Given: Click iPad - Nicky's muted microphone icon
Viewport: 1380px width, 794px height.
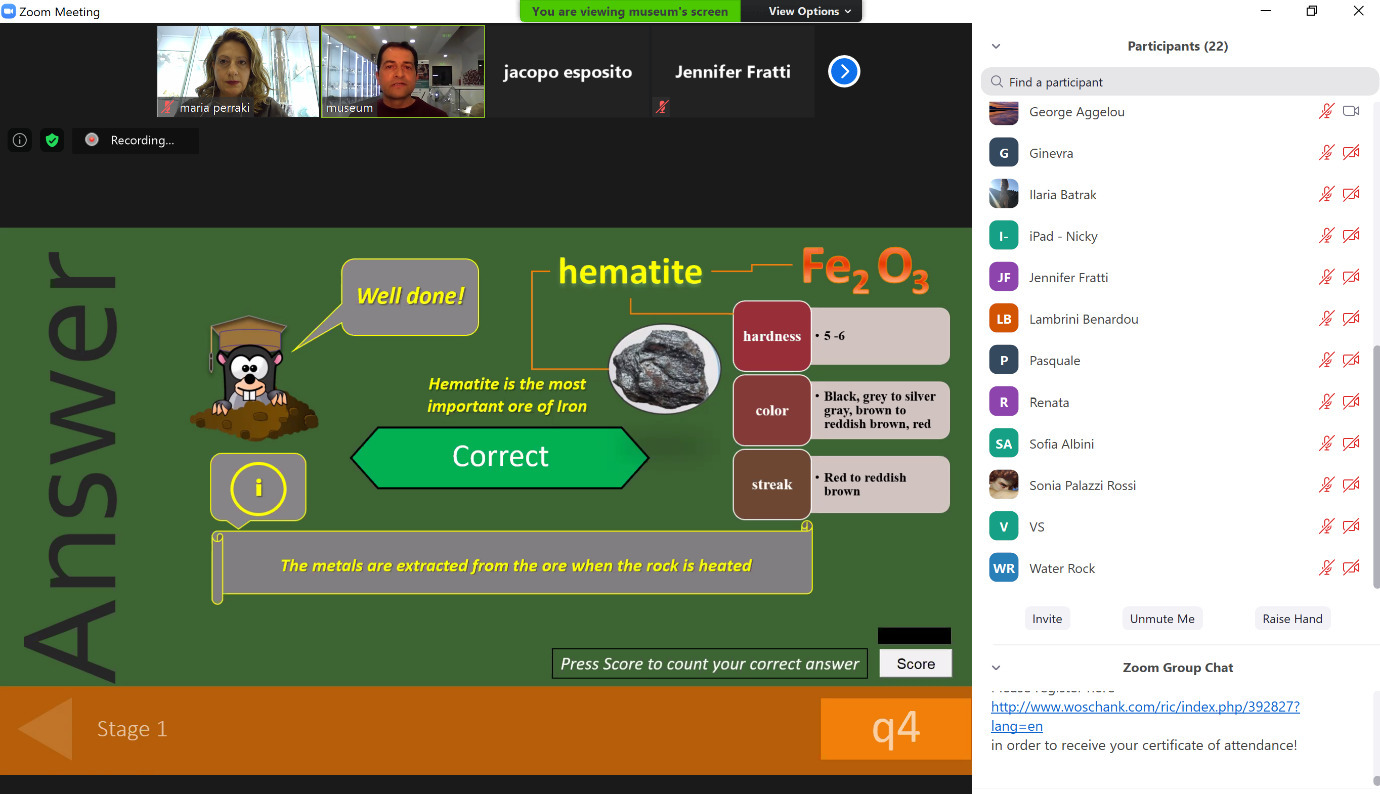Looking at the screenshot, I should 1326,236.
